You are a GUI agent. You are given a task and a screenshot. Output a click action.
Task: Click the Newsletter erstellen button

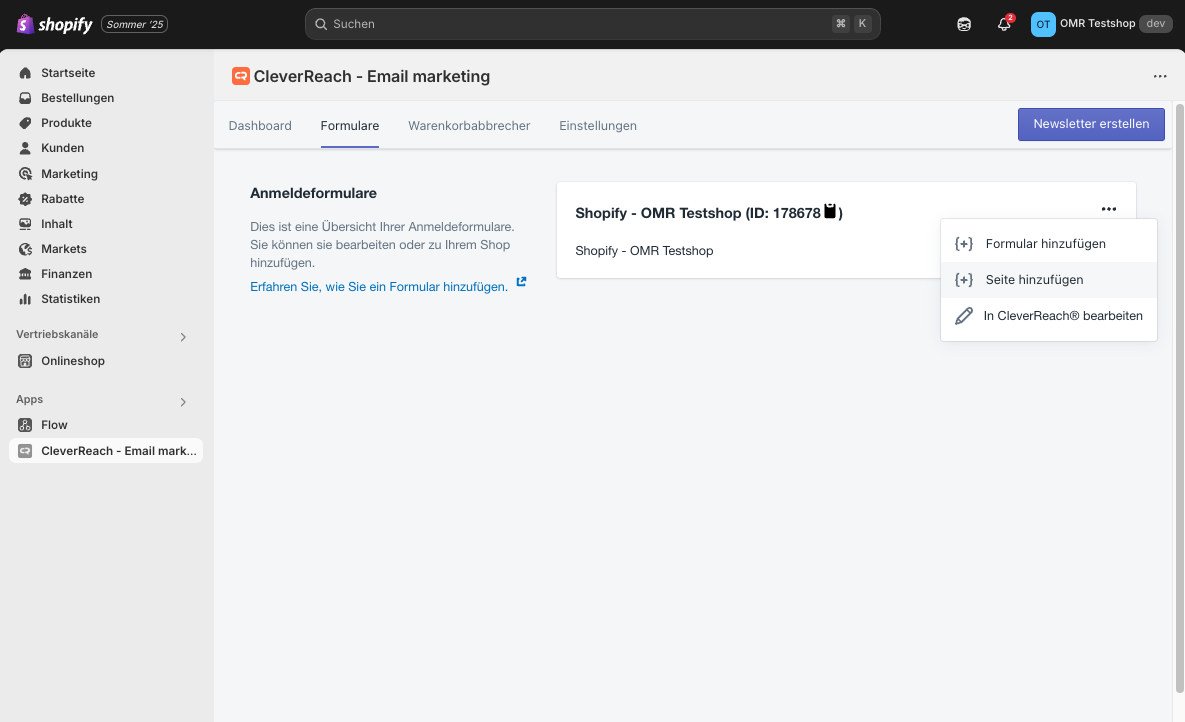[x=1091, y=124]
